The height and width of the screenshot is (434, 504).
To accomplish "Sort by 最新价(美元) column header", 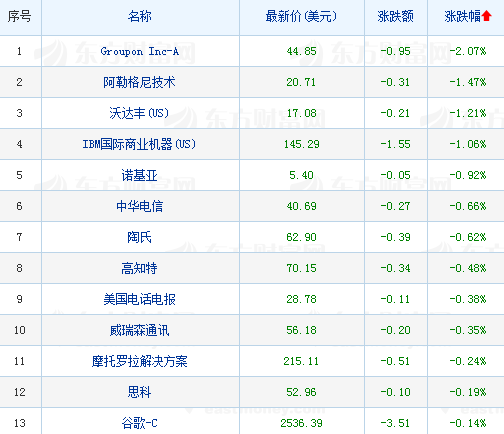I will [301, 16].
